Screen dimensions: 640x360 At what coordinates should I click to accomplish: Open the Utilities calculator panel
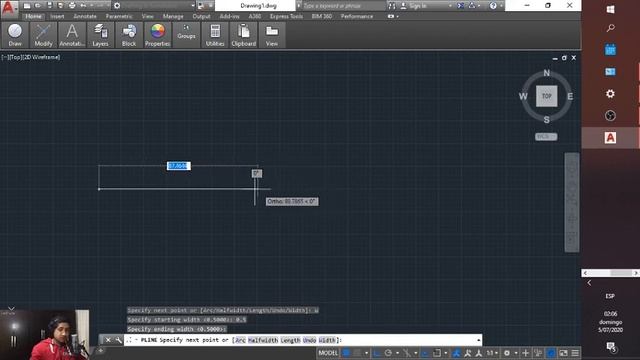pos(215,35)
